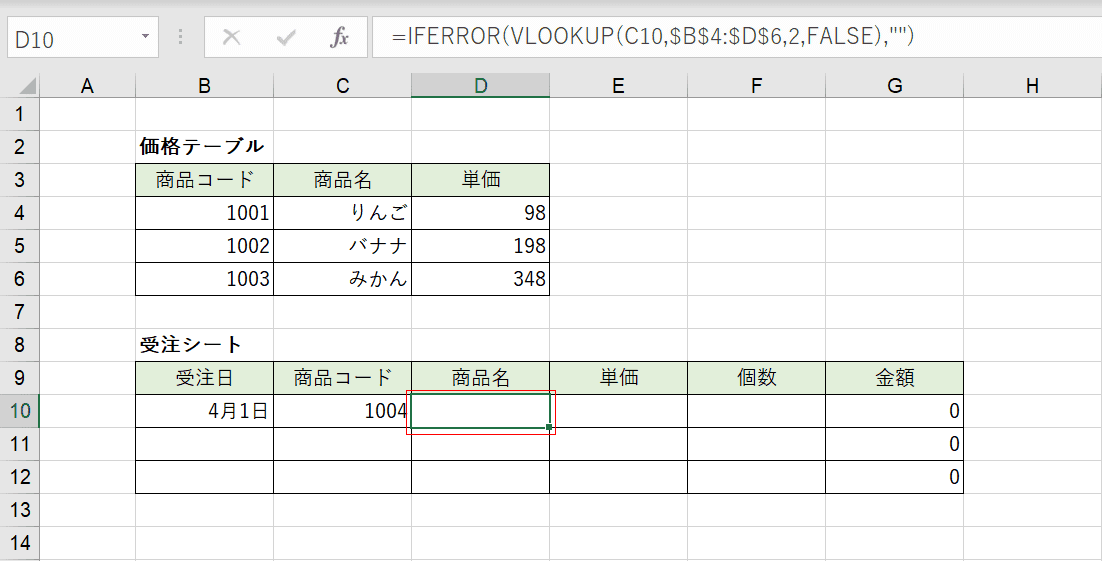Click the 金額 header cell

[x=894, y=378]
